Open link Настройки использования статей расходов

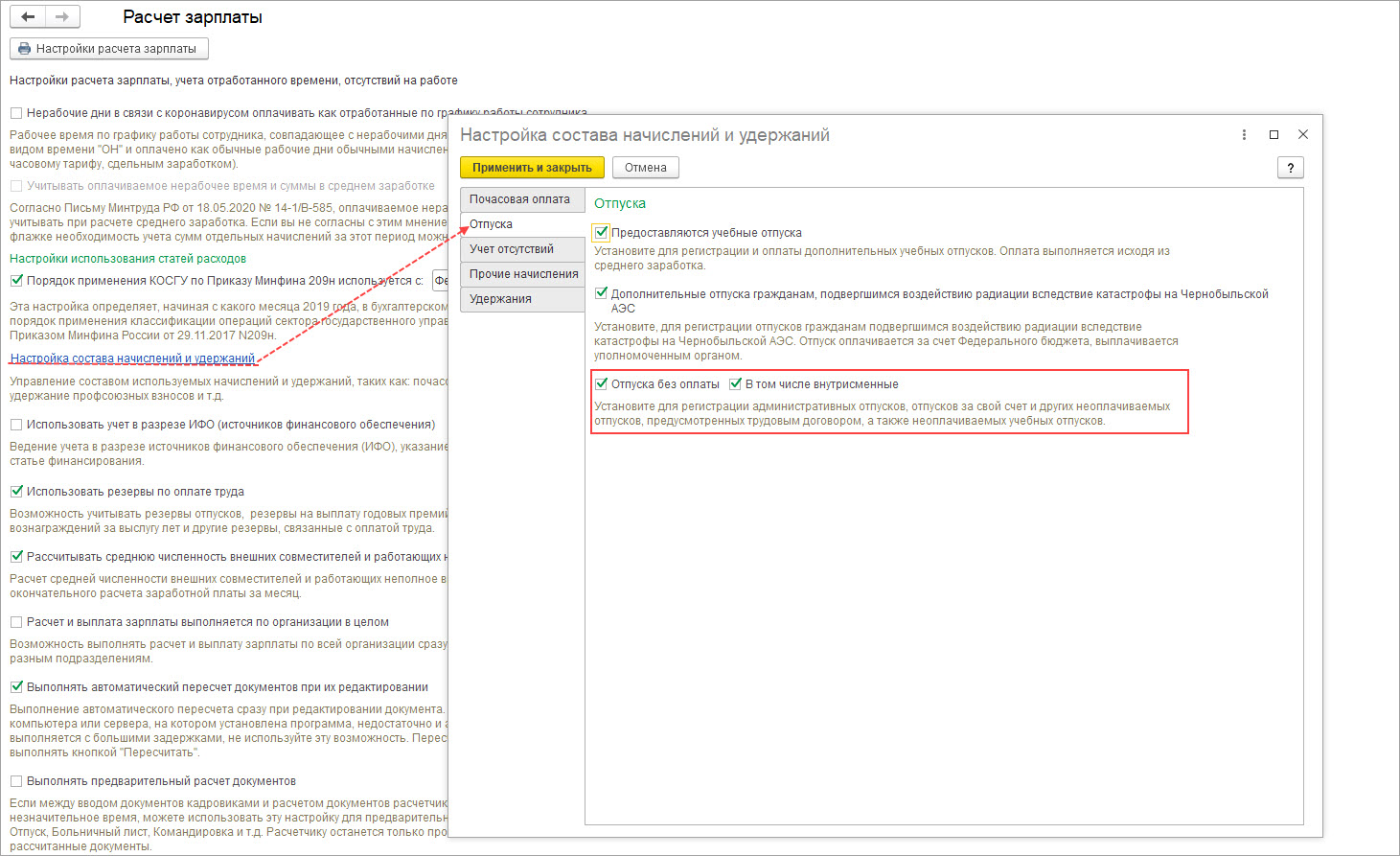click(x=128, y=259)
